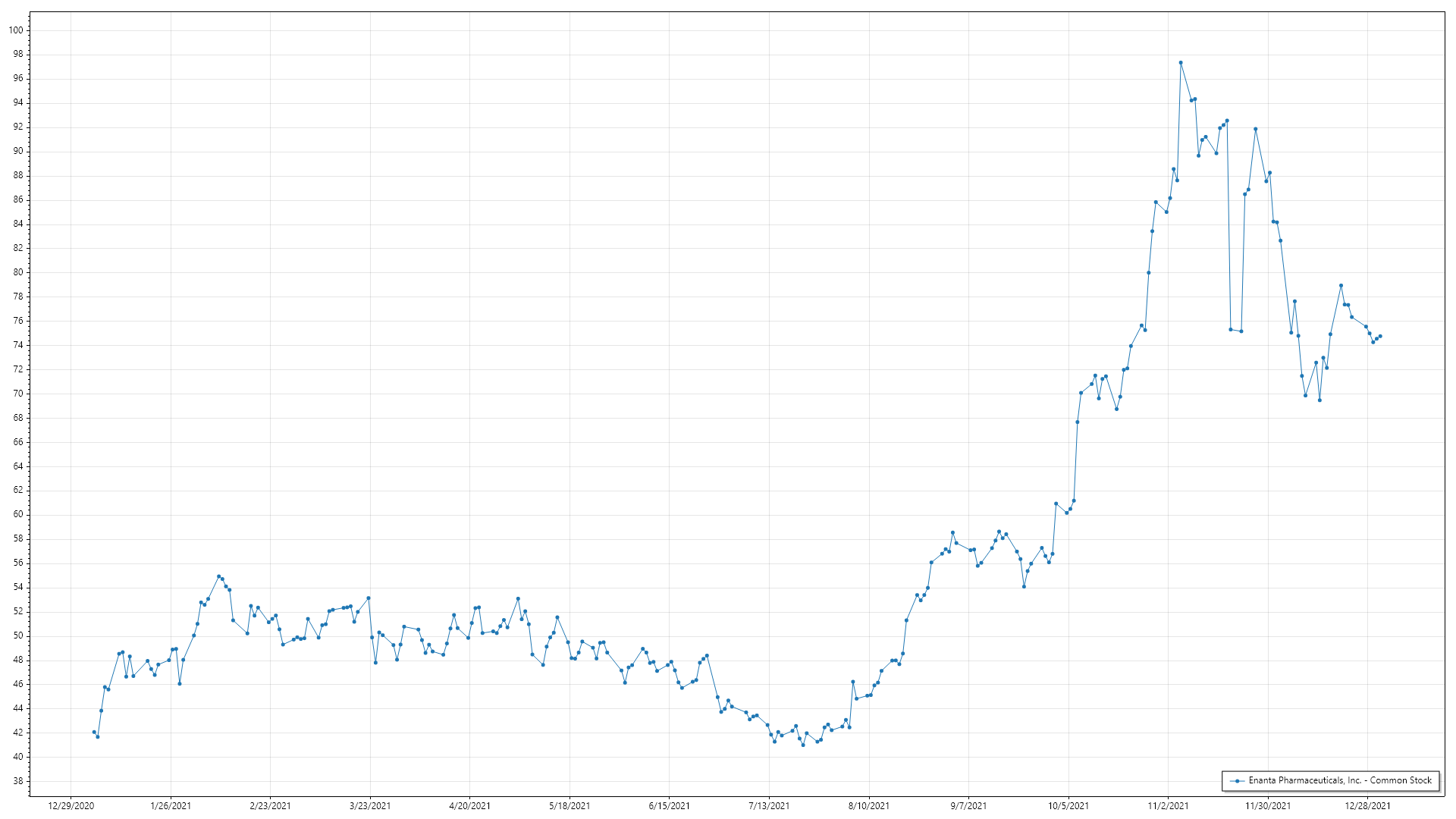
Task: Click the legend line marker icon
Action: [1237, 781]
